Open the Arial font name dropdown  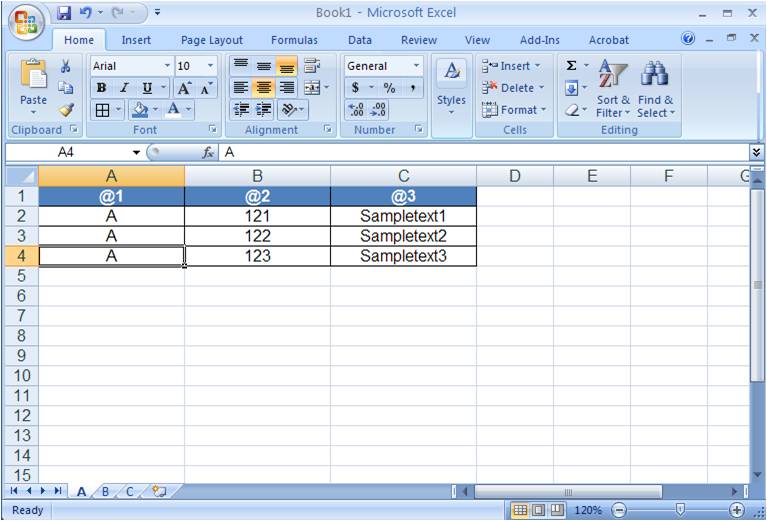click(167, 66)
